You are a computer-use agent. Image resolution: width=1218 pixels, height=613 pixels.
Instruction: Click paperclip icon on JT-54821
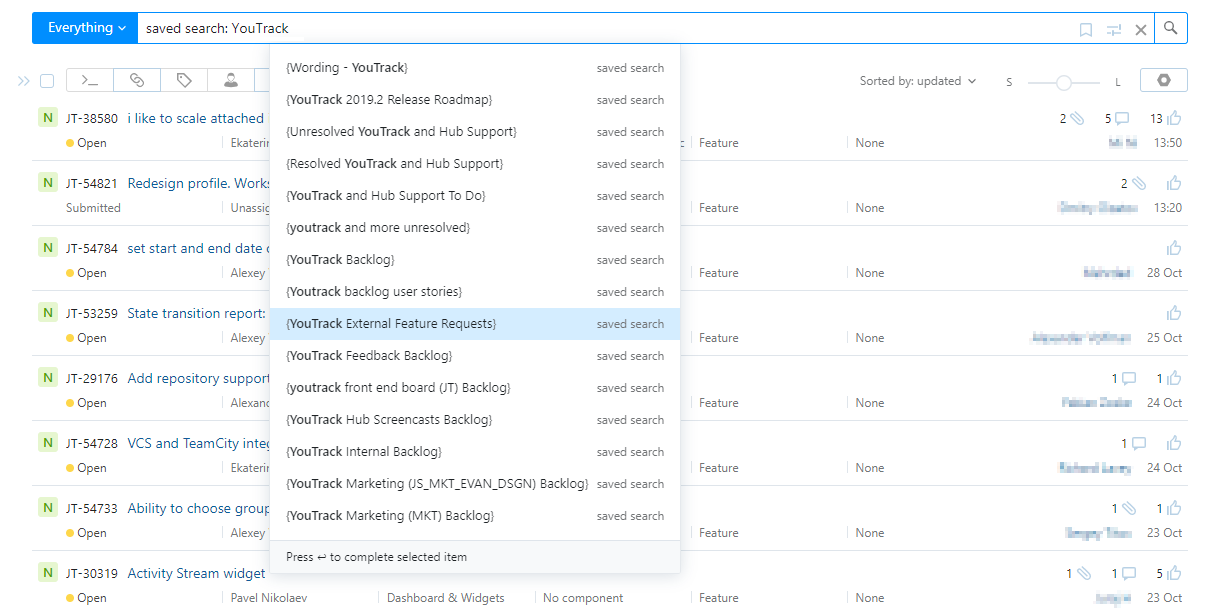click(x=1139, y=184)
